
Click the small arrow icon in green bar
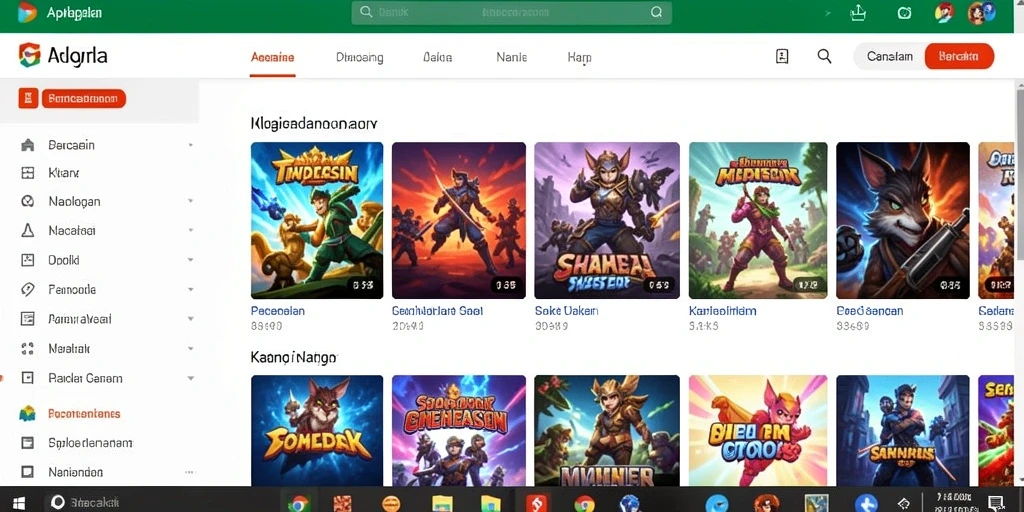(828, 12)
